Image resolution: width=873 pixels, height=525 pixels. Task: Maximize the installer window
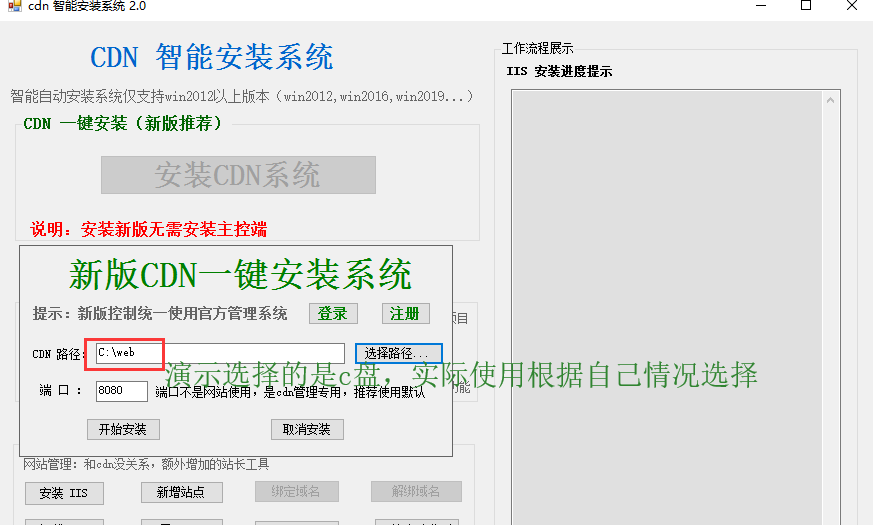coord(806,6)
